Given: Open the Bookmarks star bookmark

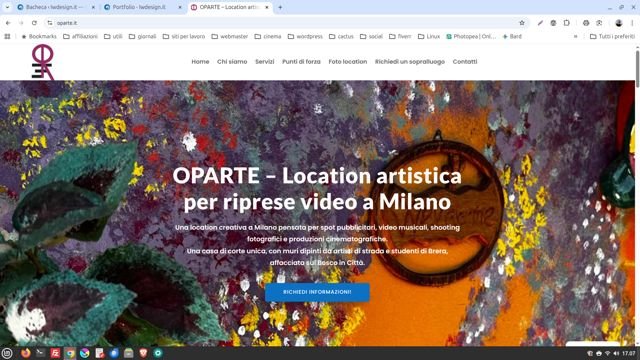Looking at the screenshot, I should pos(39,36).
